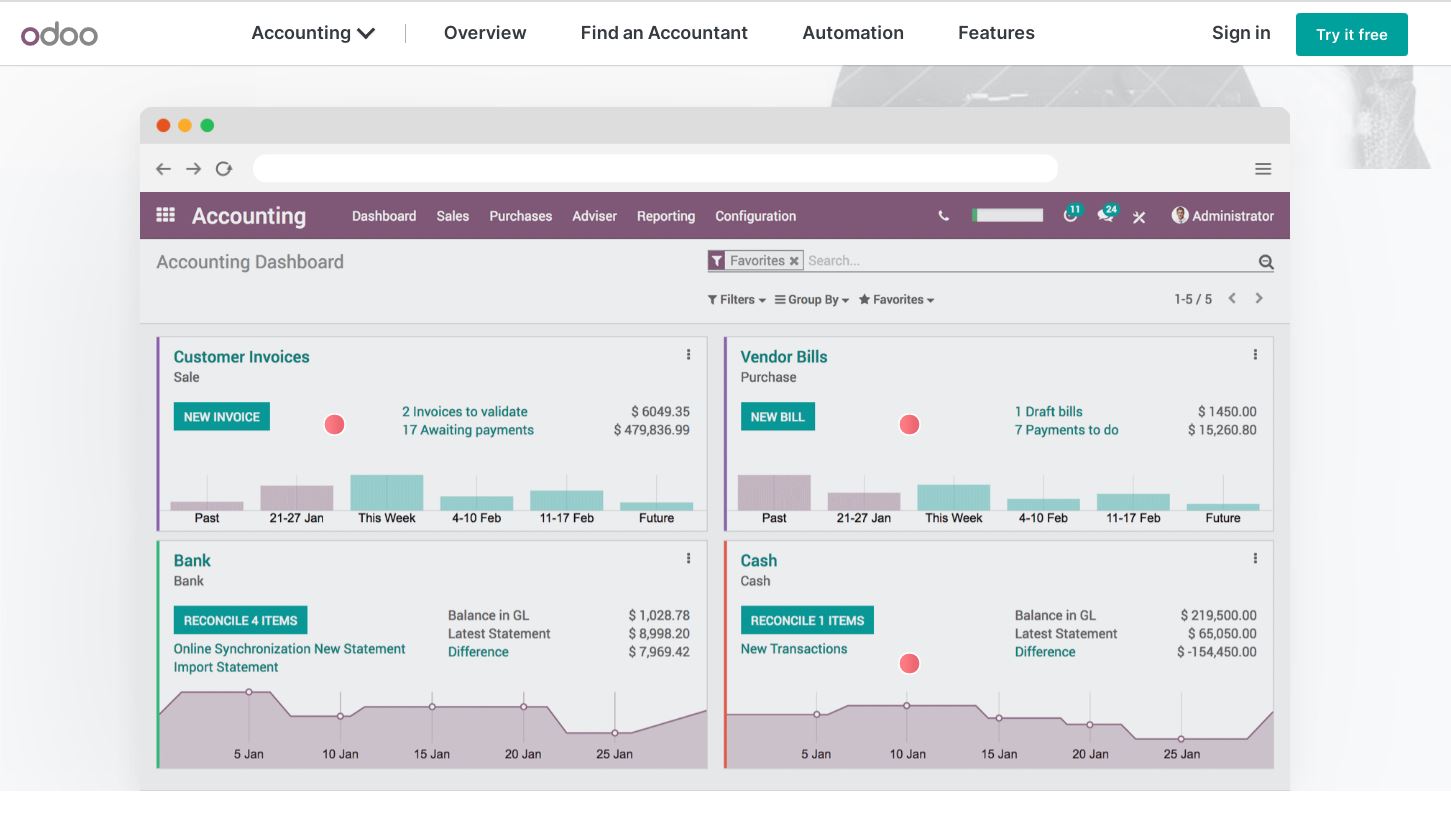Open Customer Invoices card options menu
This screenshot has width=1451, height=827.
coord(688,355)
